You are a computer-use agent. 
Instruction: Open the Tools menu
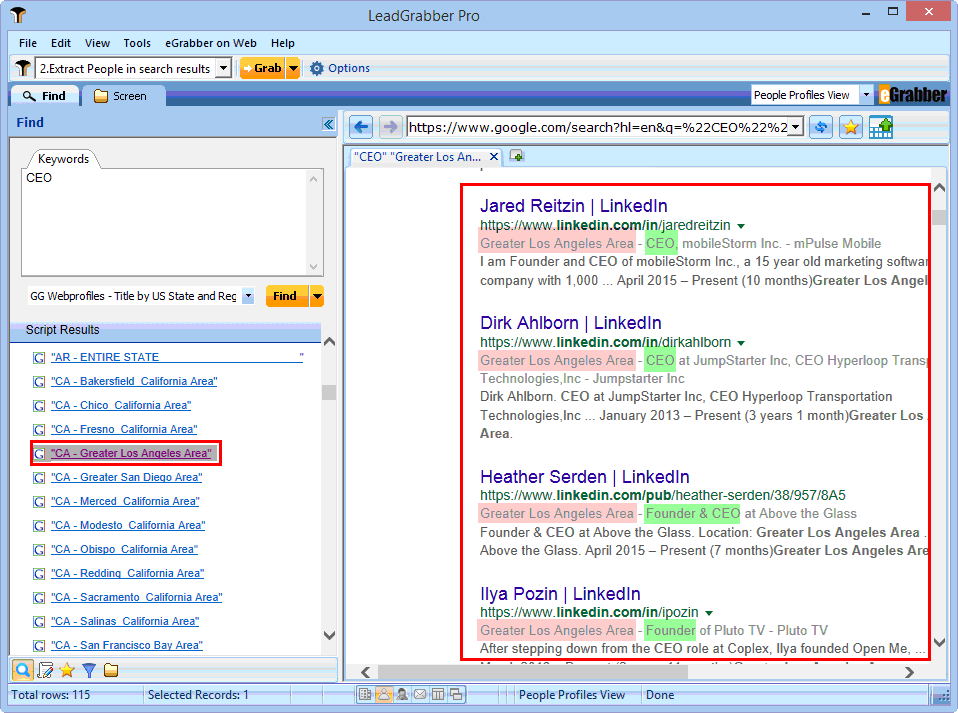(137, 43)
